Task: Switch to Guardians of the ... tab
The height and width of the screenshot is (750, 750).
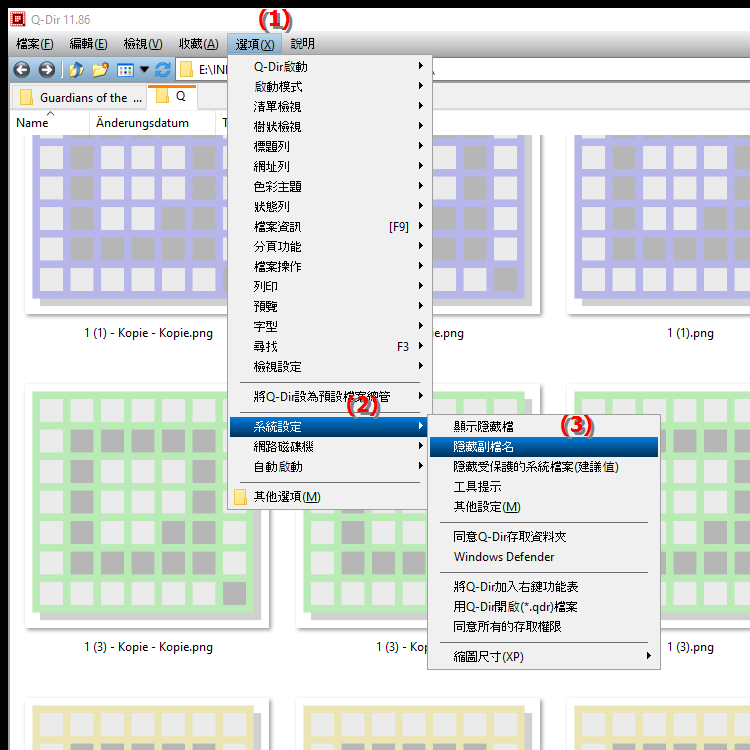Action: [80, 98]
